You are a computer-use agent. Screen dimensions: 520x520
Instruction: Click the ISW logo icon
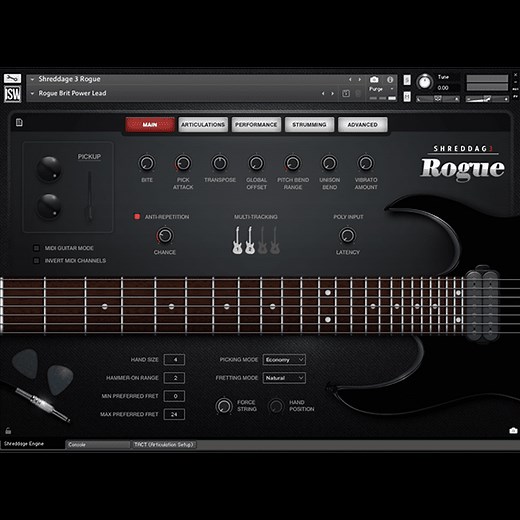(12, 94)
